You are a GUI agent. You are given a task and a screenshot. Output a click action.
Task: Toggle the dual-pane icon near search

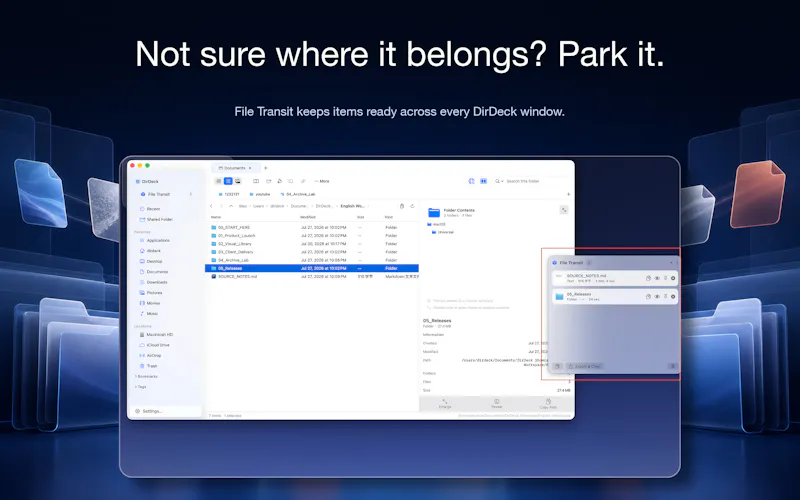[483, 181]
